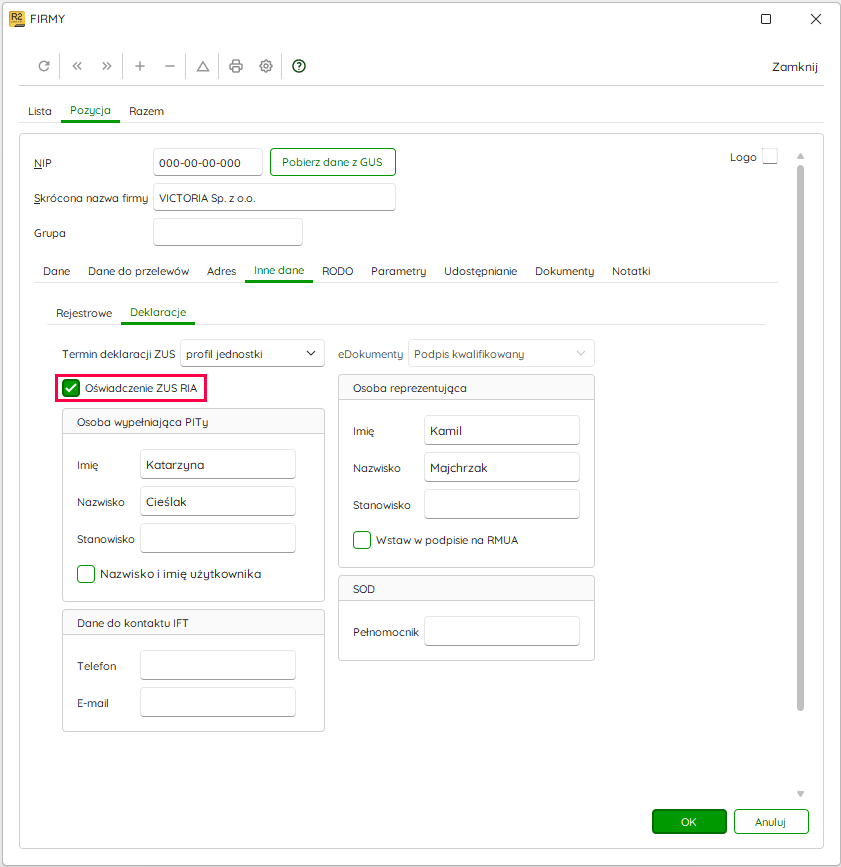Click the NIP input field

tap(208, 162)
